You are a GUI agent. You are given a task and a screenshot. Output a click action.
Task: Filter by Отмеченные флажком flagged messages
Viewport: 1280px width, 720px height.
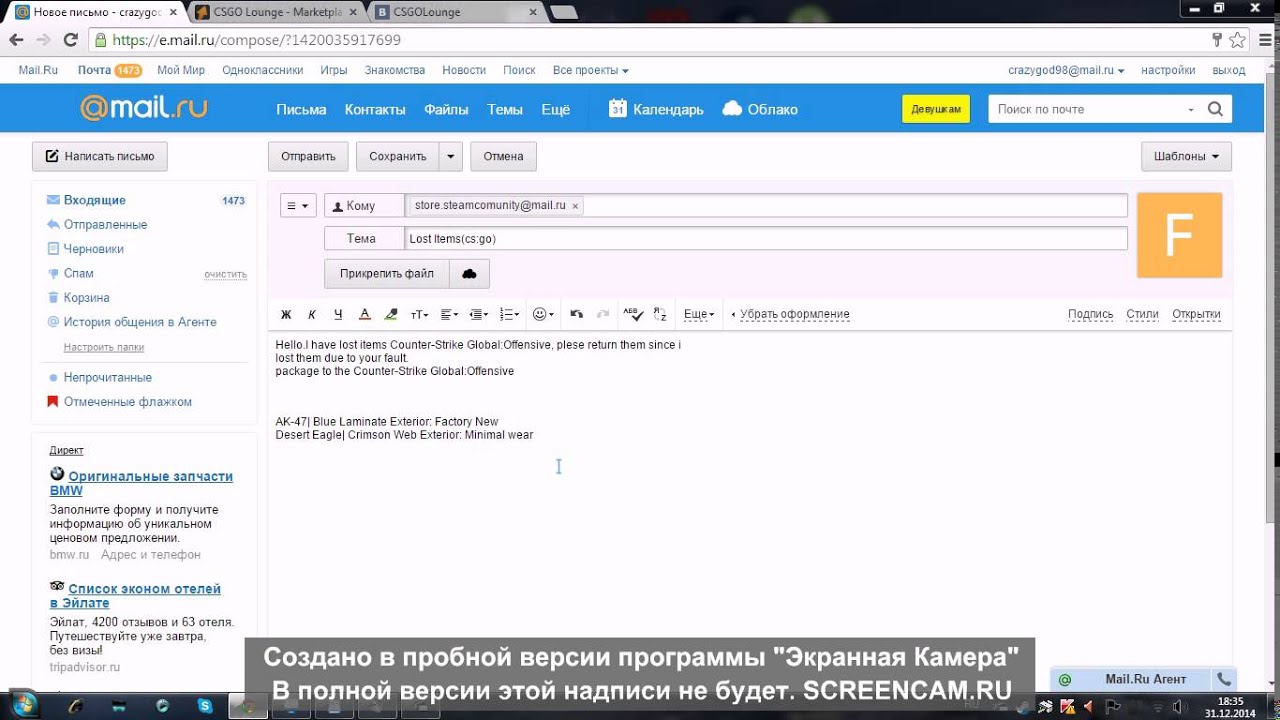[128, 401]
